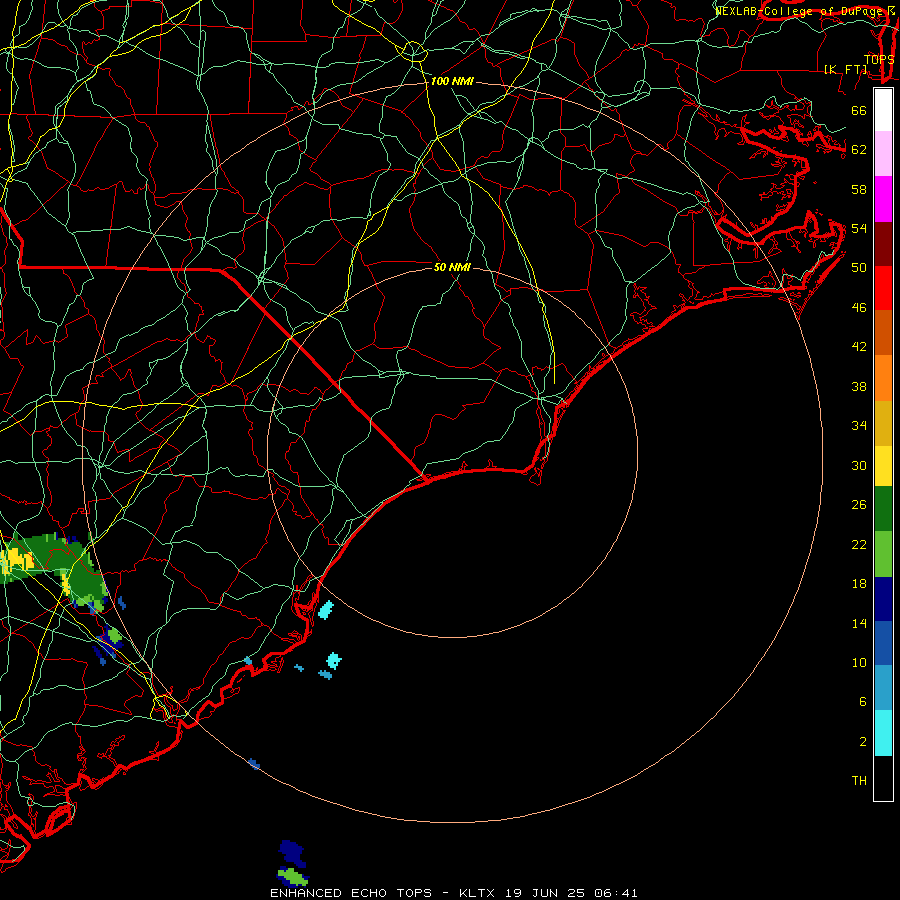This screenshot has width=900, height=900.
Task: Click the 06:41 timestamp
Action: (x=617, y=893)
